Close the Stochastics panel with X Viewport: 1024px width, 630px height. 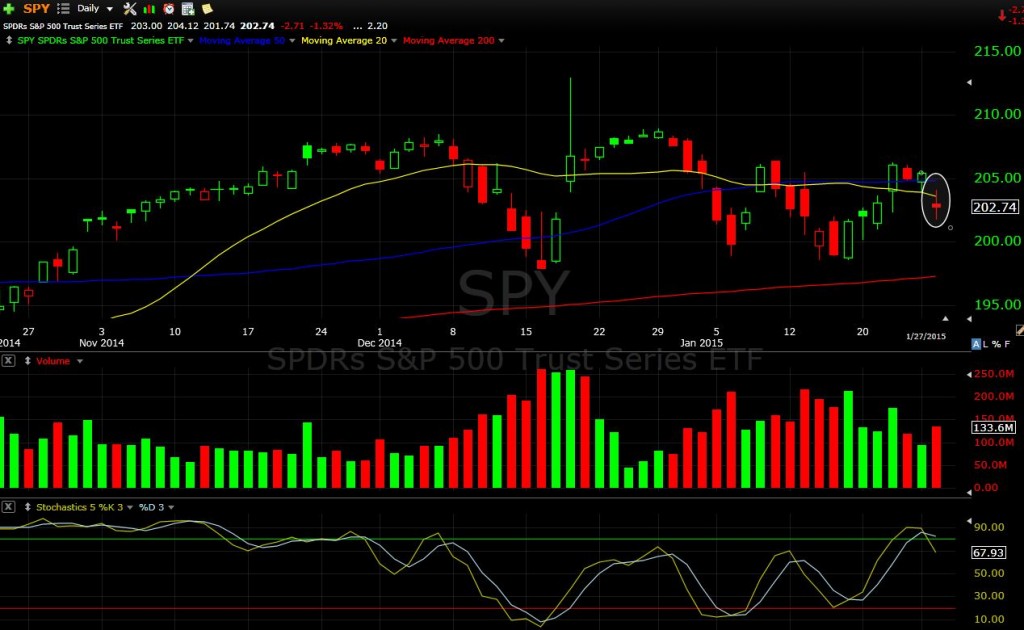(8, 507)
